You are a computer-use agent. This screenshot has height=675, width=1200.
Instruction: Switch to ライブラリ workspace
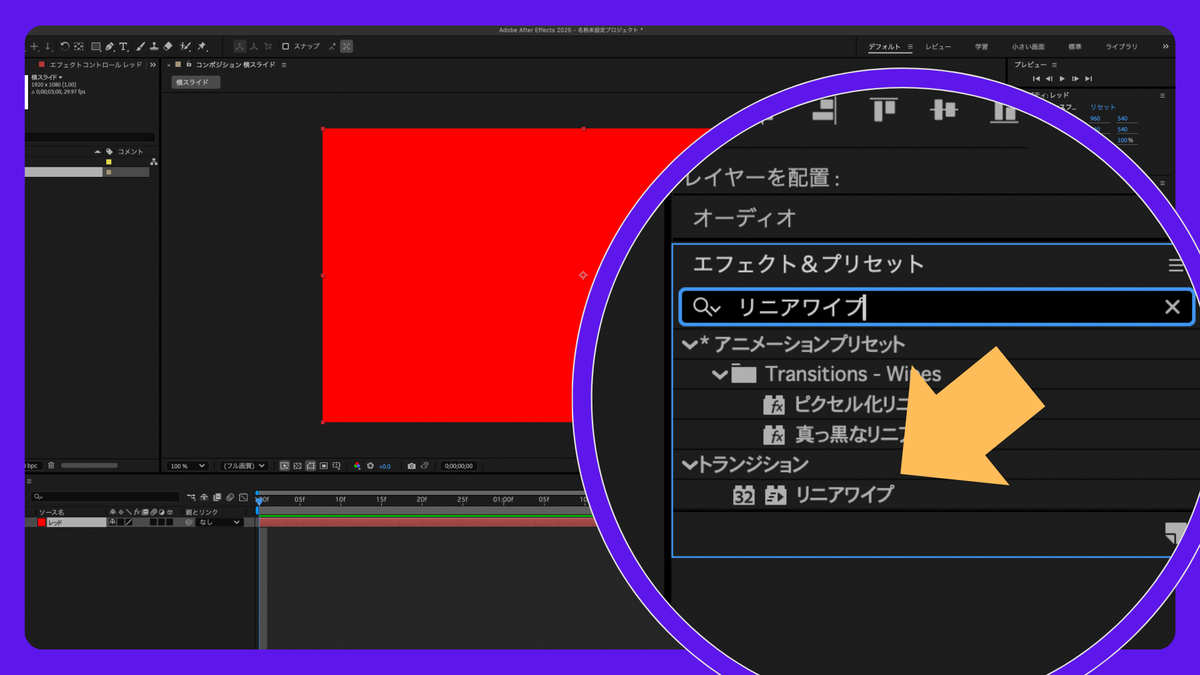point(1121,47)
